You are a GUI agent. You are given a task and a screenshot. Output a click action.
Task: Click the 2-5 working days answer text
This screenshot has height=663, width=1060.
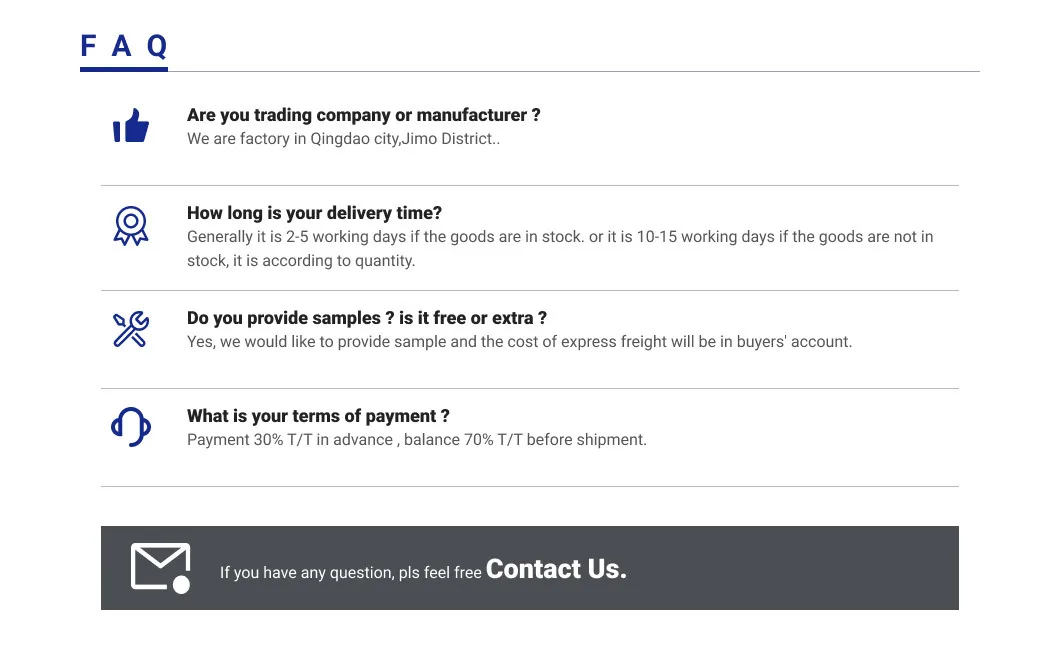[559, 237]
